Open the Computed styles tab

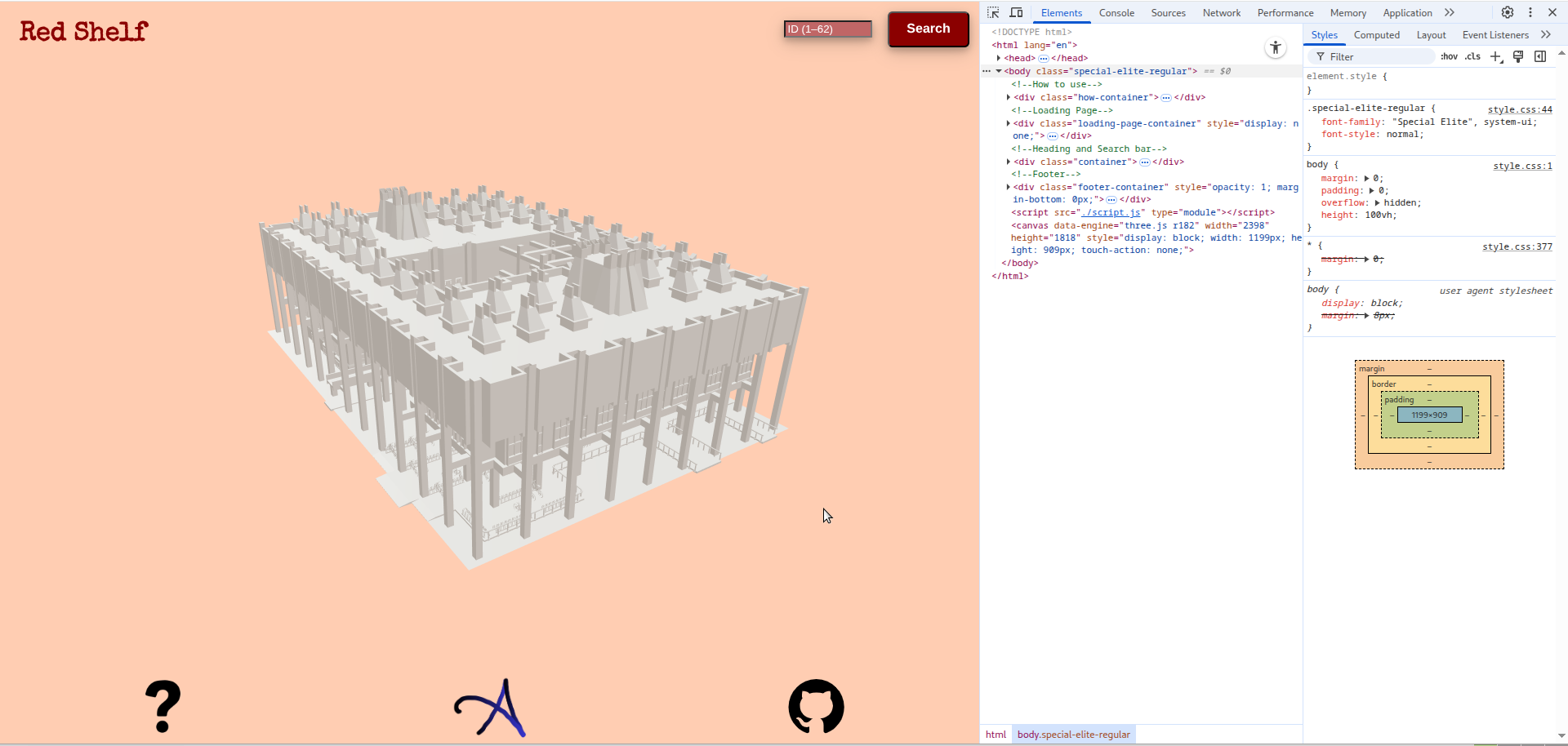1376,35
